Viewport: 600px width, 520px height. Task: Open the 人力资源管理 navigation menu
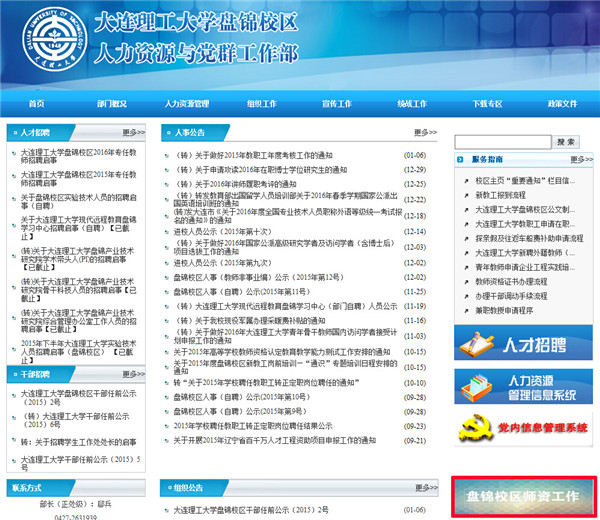click(186, 103)
